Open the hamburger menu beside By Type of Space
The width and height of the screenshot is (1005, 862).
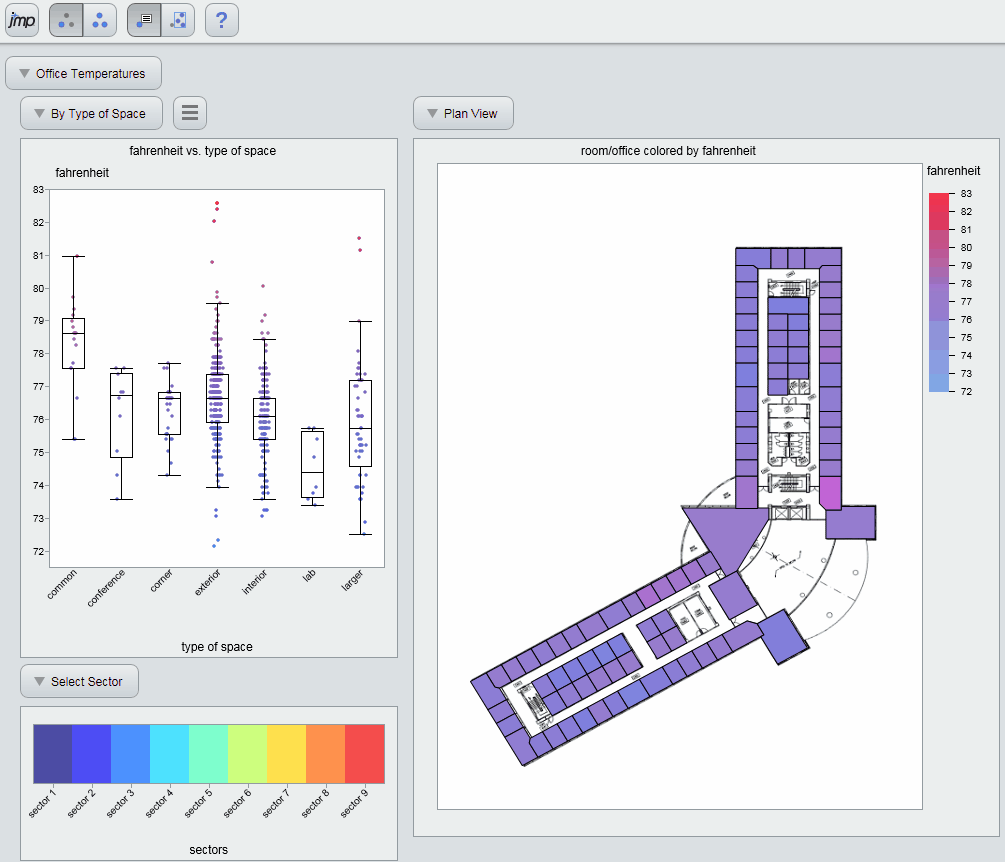click(190, 113)
